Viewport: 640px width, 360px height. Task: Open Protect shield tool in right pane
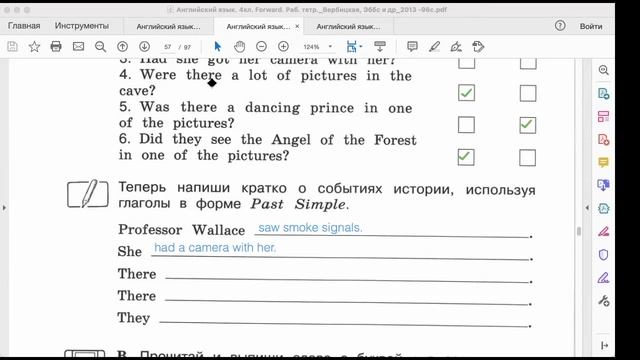coord(604,255)
